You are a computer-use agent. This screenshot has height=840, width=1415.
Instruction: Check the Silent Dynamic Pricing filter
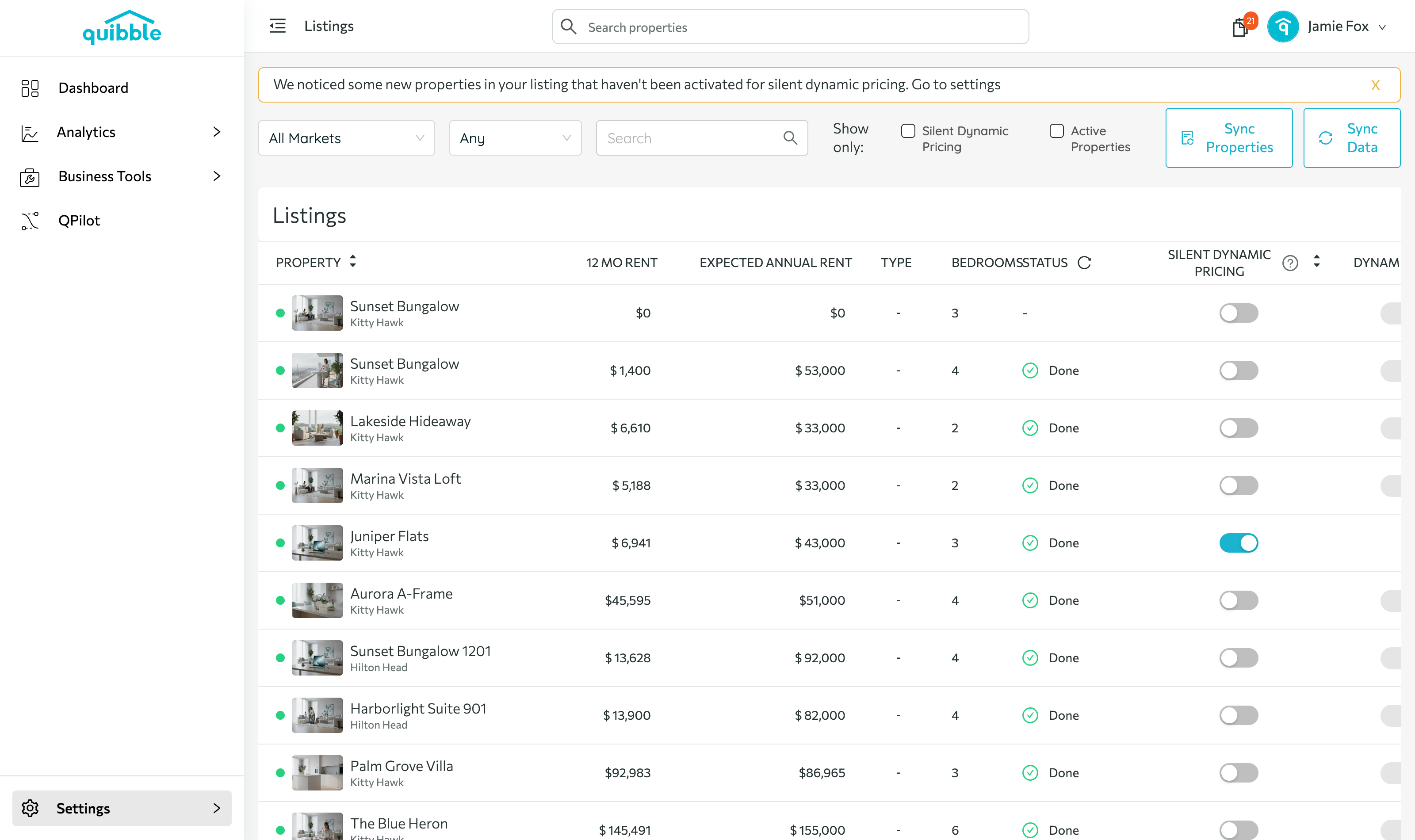pyautogui.click(x=908, y=131)
